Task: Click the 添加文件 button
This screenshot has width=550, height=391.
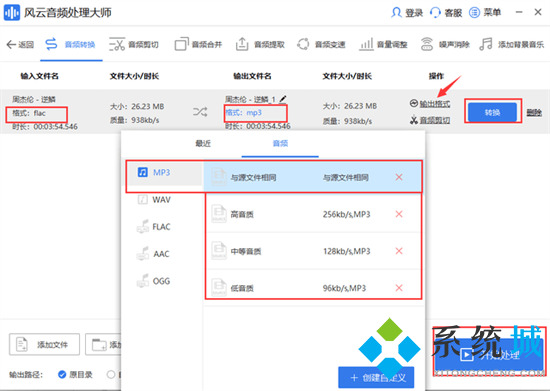Action: coord(45,345)
